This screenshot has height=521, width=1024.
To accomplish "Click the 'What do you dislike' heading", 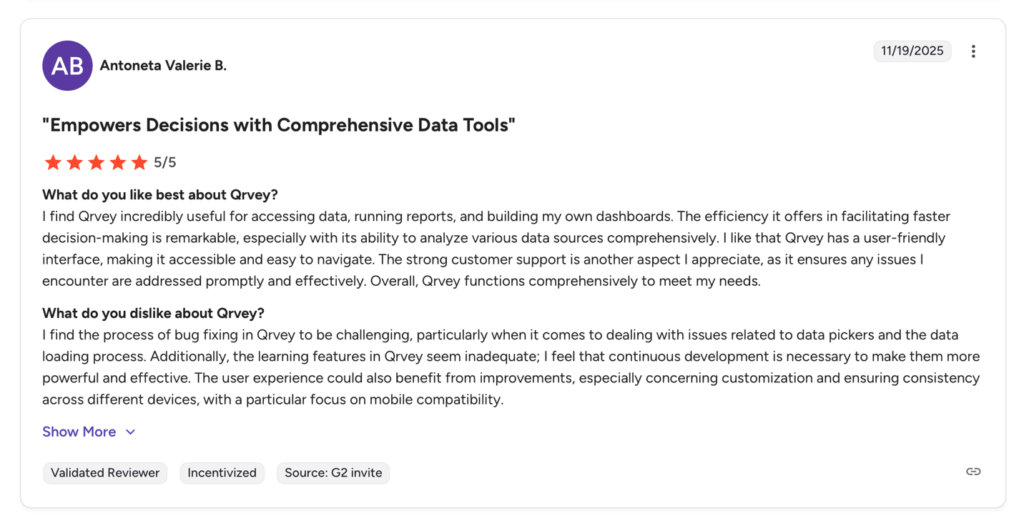I will click(153, 313).
